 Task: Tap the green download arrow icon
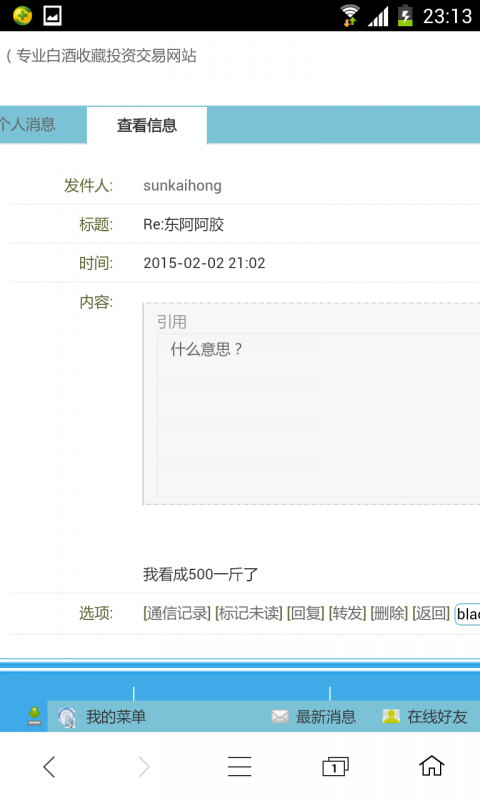click(x=34, y=716)
